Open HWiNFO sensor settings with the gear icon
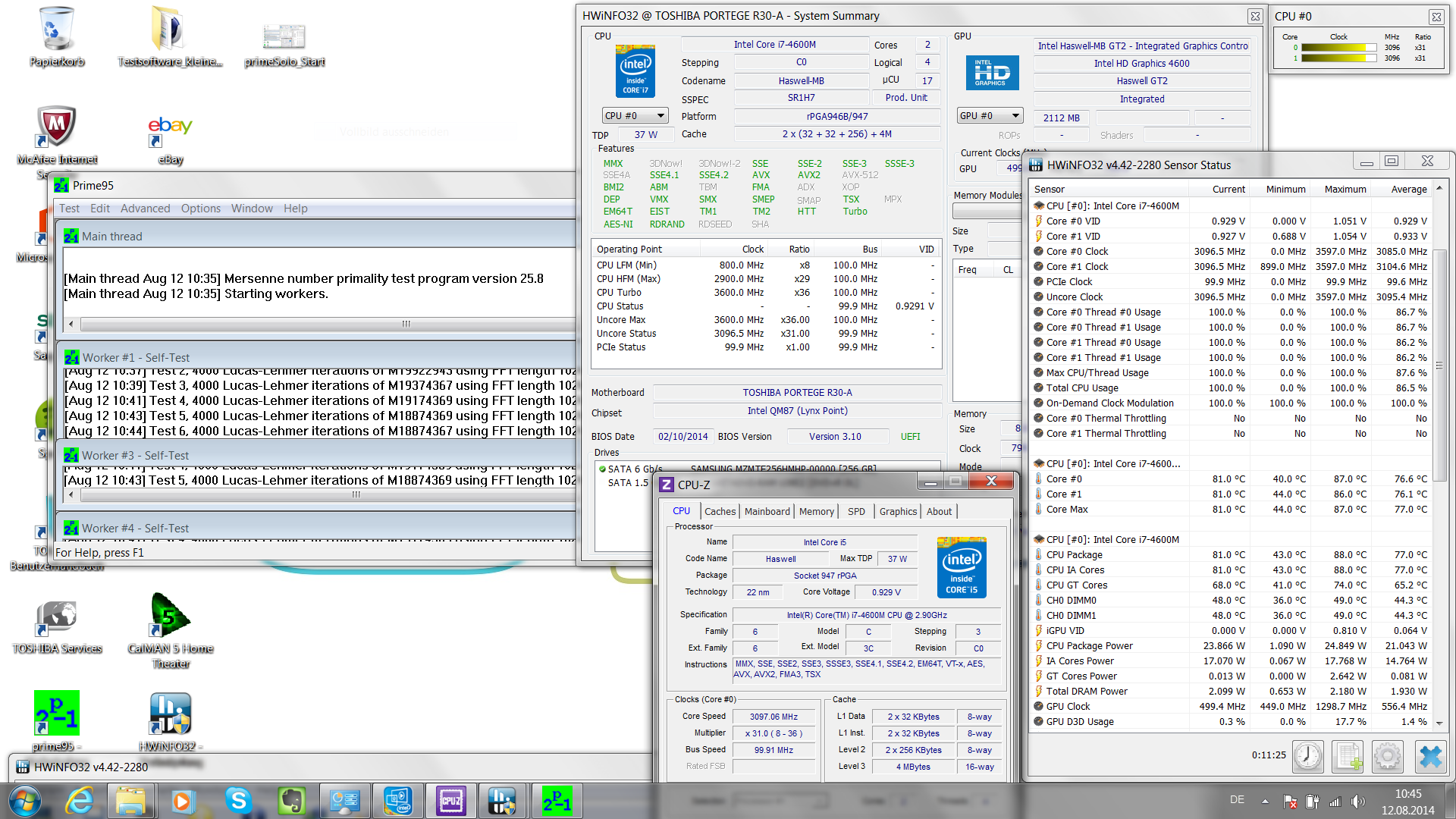Image resolution: width=1456 pixels, height=819 pixels. pos(1388,756)
